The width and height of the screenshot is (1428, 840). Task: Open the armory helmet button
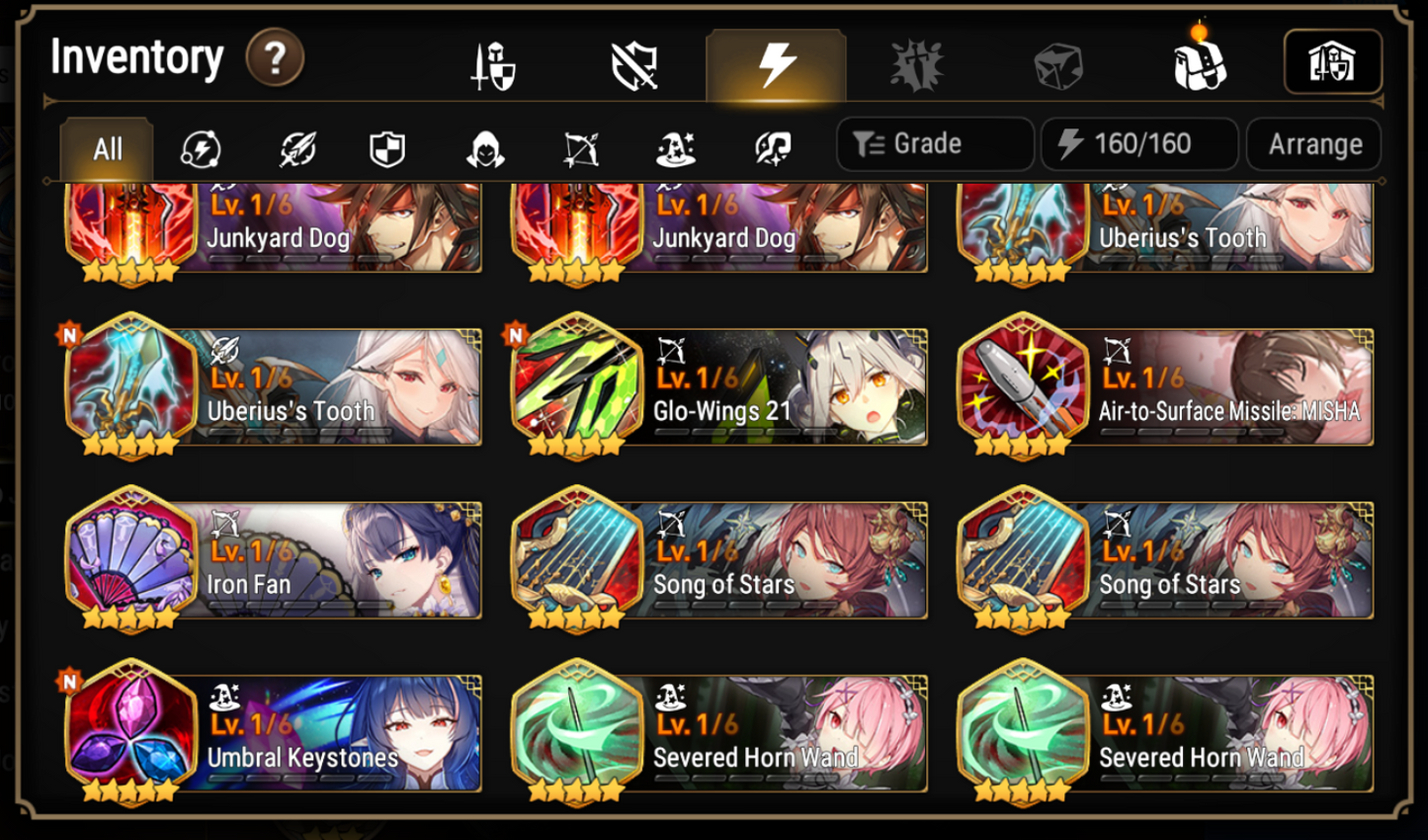pos(1332,62)
